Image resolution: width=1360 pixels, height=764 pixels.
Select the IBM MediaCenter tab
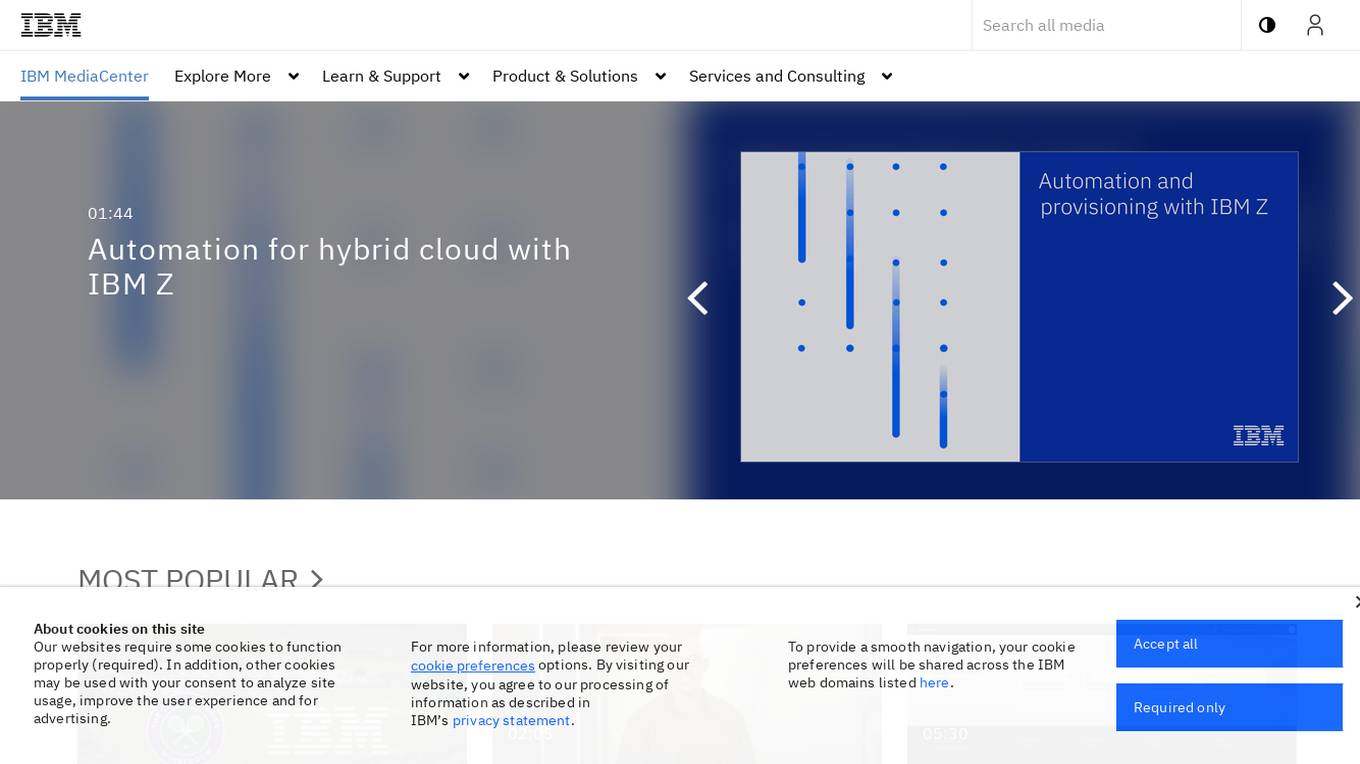pos(84,76)
